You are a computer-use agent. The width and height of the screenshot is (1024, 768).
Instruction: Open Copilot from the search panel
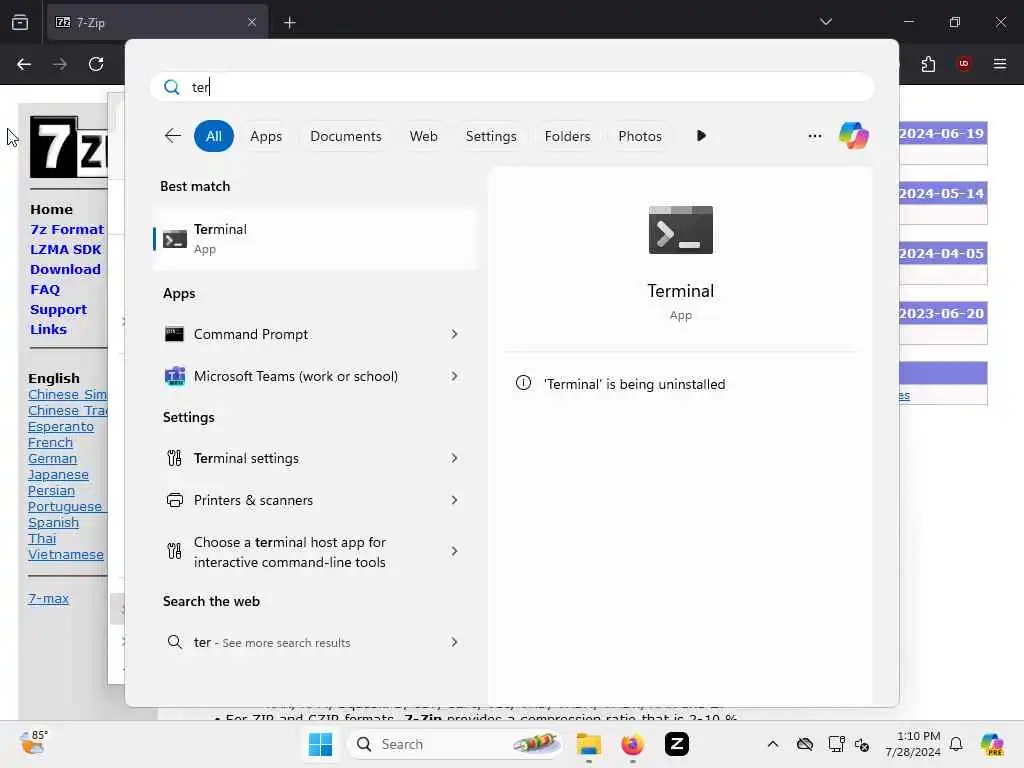click(854, 136)
